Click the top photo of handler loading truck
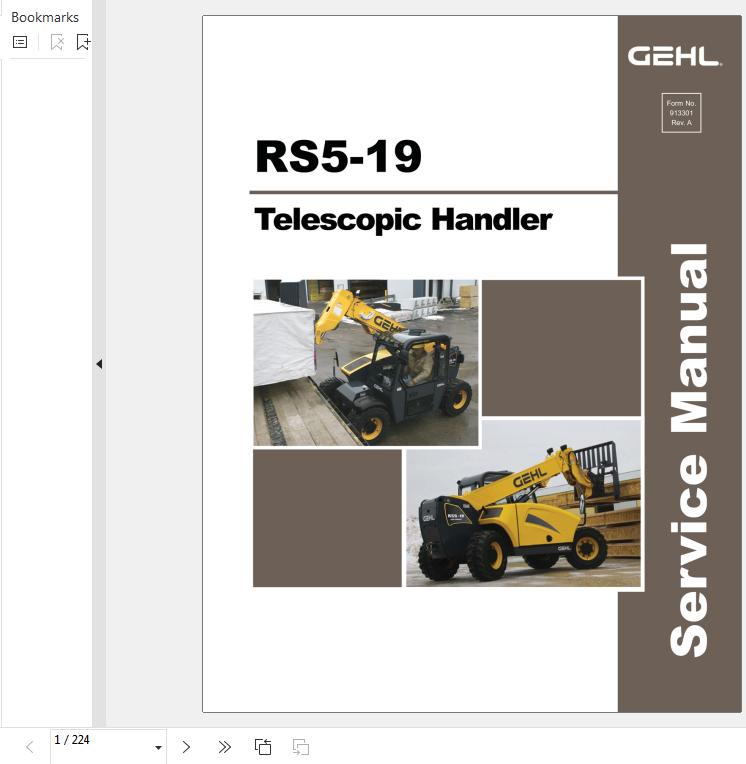Screen dimensions: 746x764 pos(366,363)
